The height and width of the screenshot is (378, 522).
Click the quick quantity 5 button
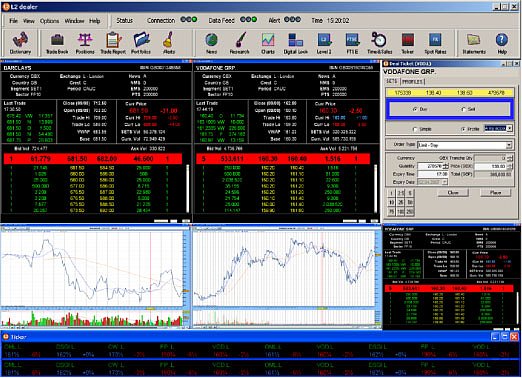point(410,193)
